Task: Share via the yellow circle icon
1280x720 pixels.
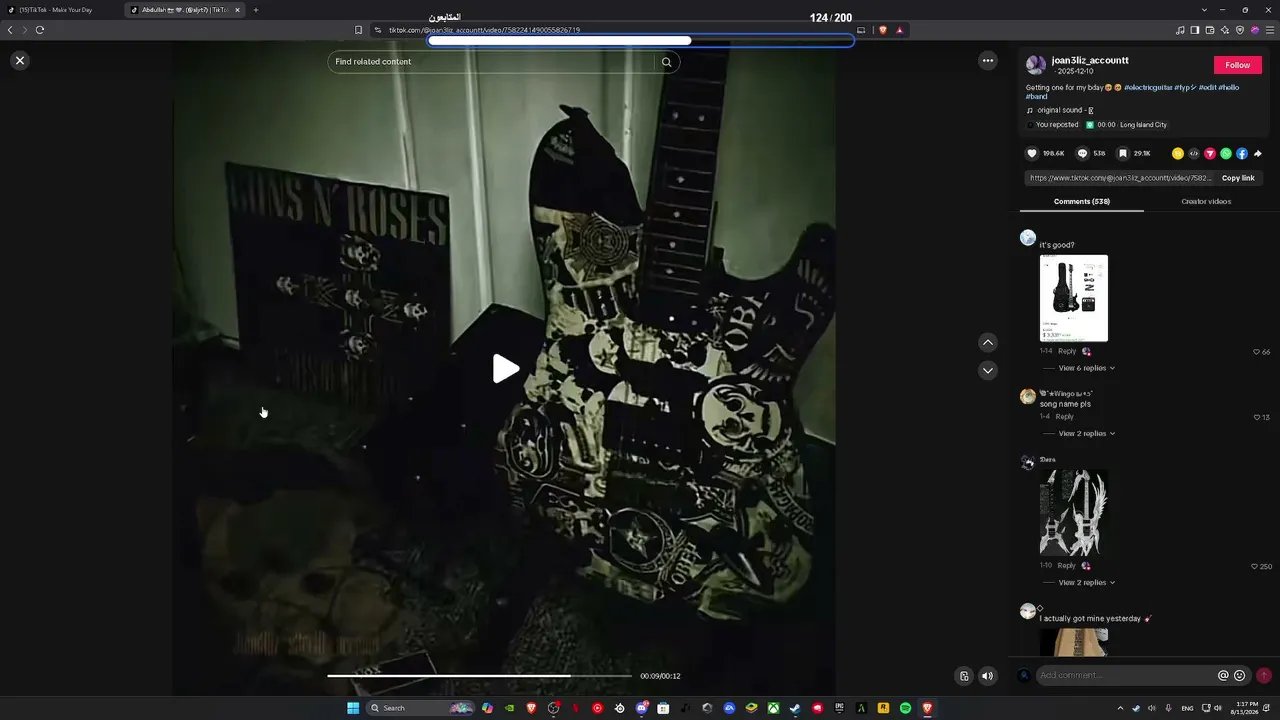Action: pyautogui.click(x=1178, y=154)
